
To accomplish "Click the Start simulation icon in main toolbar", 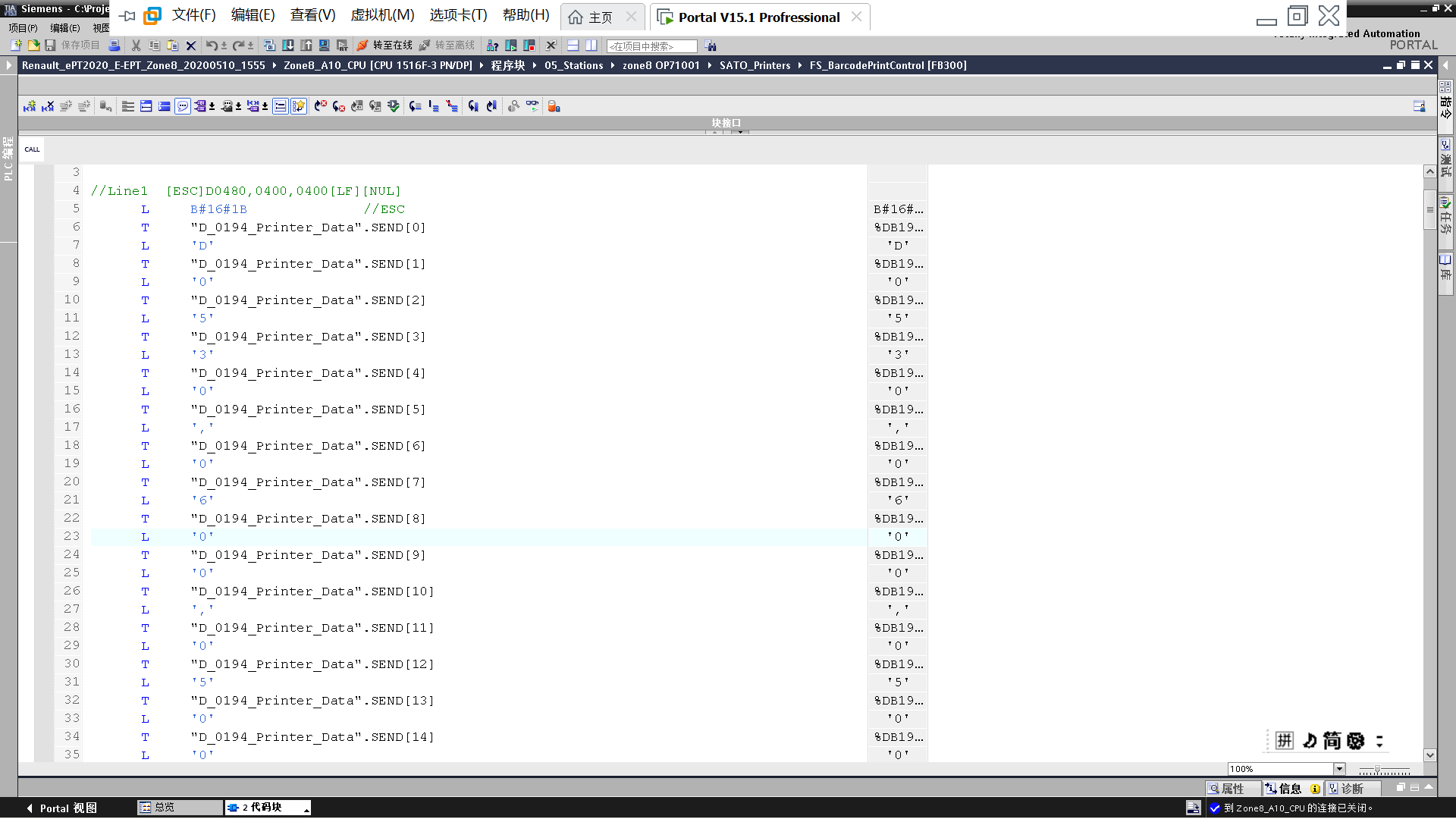I will point(325,45).
